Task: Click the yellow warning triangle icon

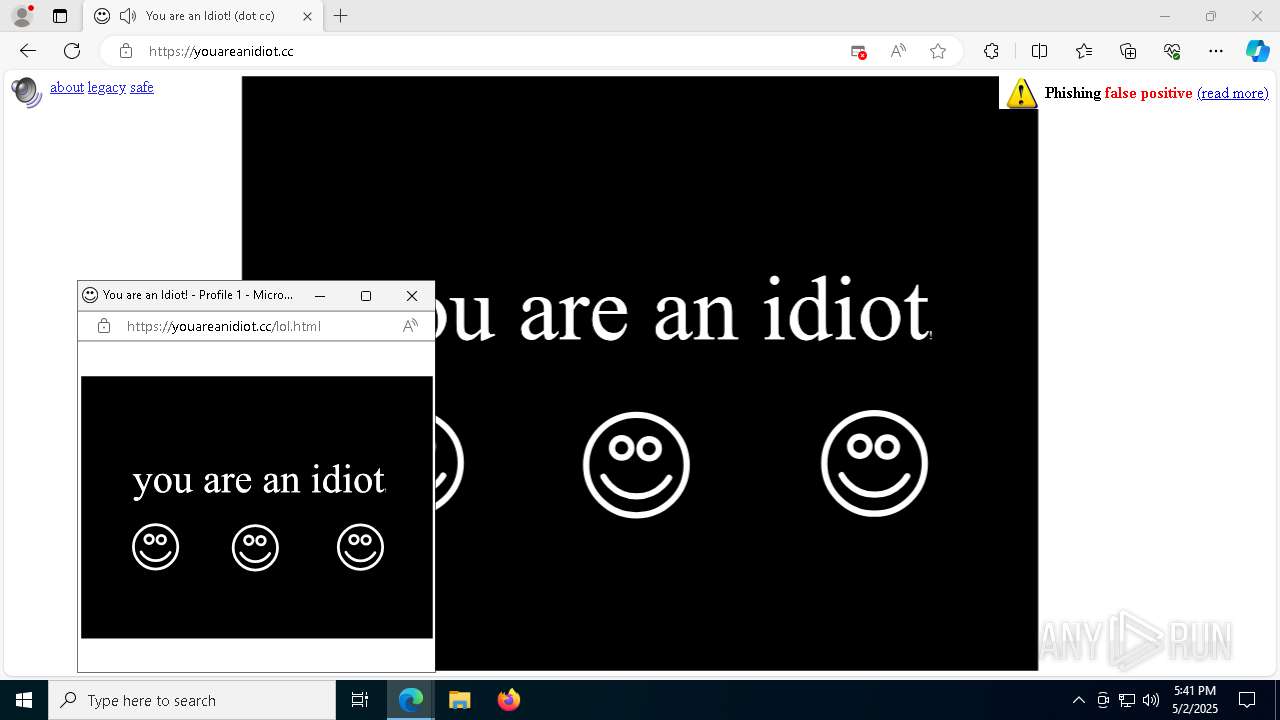Action: click(1021, 93)
